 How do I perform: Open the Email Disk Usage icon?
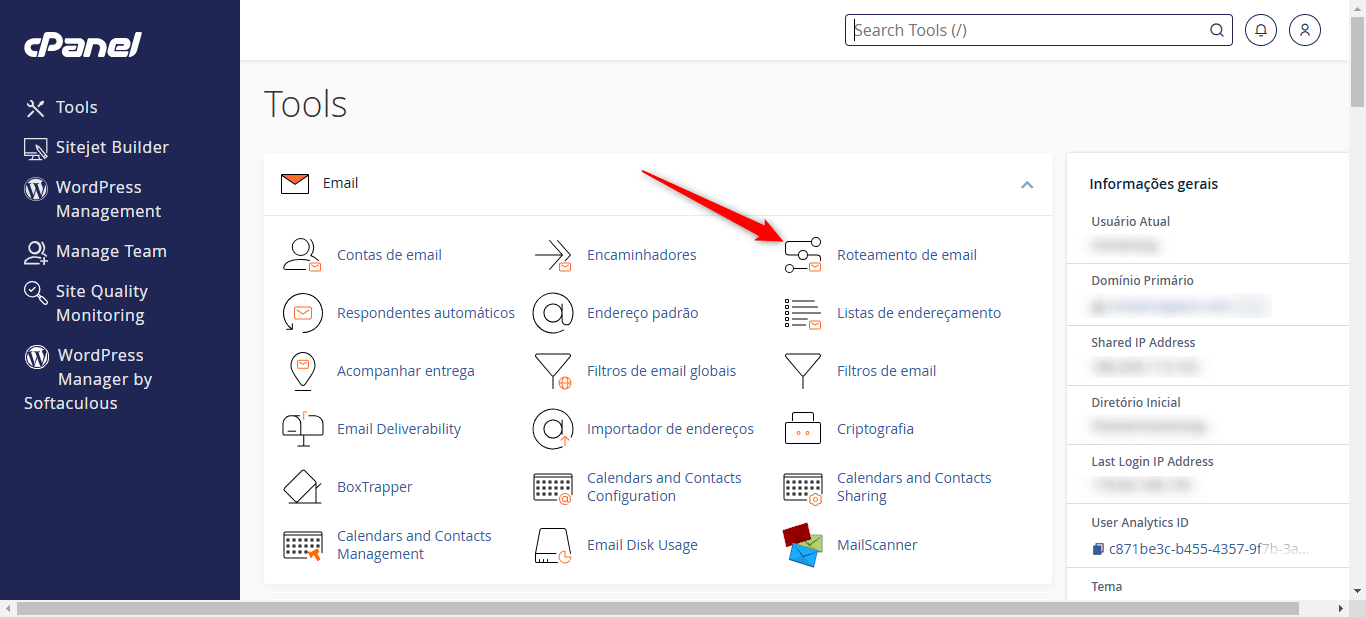pyautogui.click(x=552, y=545)
